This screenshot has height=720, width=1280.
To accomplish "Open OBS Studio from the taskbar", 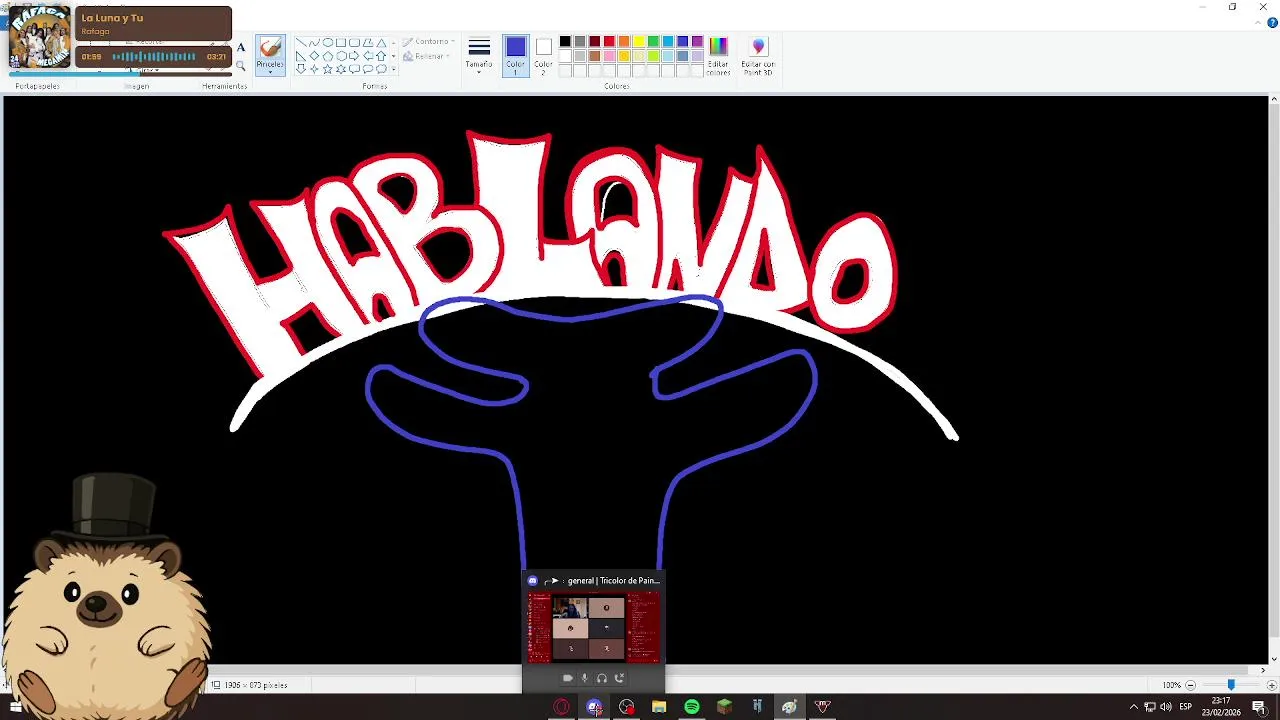I will pyautogui.click(x=627, y=707).
